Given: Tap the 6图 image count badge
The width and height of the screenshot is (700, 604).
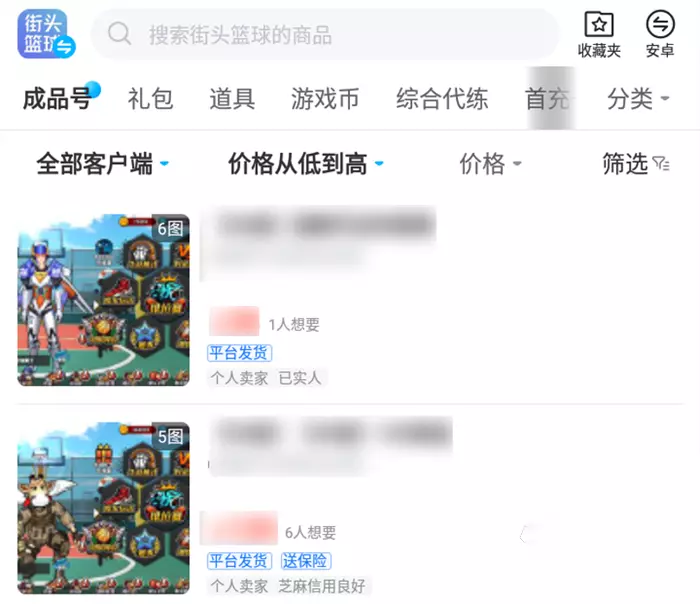Looking at the screenshot, I should click(x=171, y=228).
